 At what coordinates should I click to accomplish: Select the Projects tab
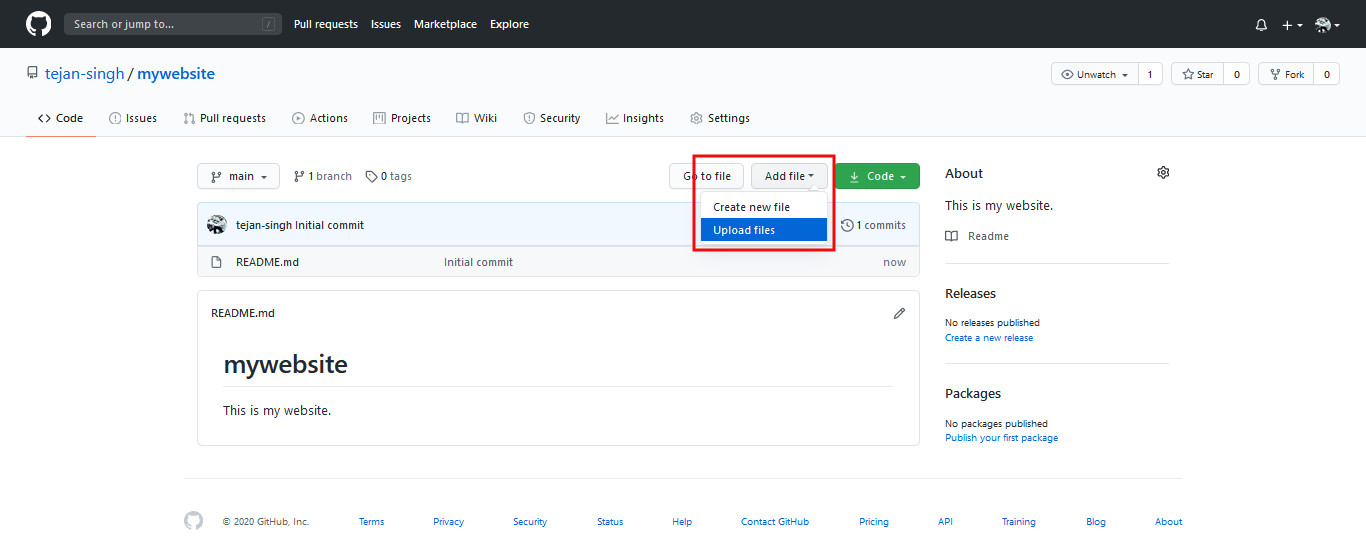coord(402,118)
